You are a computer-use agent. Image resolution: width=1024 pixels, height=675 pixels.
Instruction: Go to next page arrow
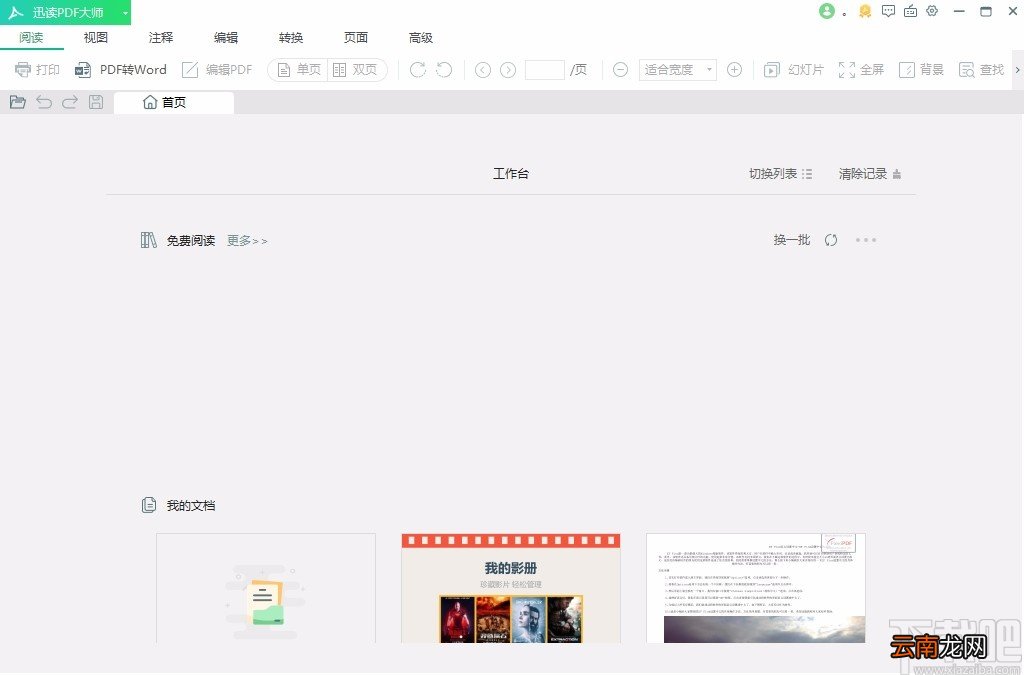tap(508, 70)
